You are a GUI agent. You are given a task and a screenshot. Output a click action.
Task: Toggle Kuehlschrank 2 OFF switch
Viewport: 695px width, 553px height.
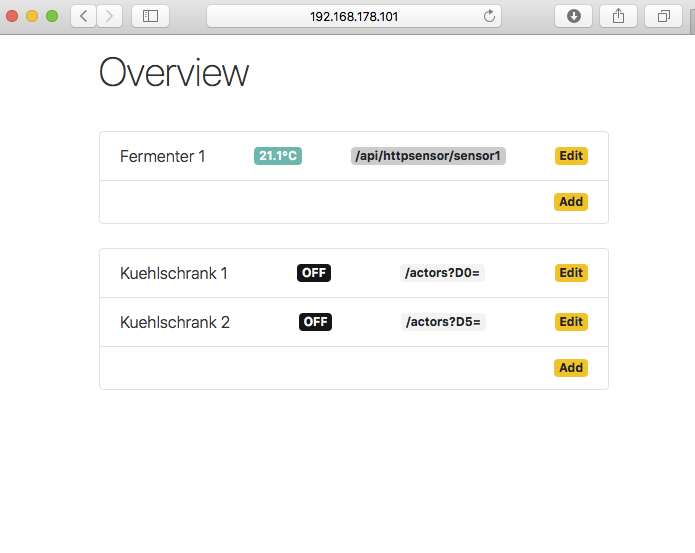pyautogui.click(x=315, y=322)
